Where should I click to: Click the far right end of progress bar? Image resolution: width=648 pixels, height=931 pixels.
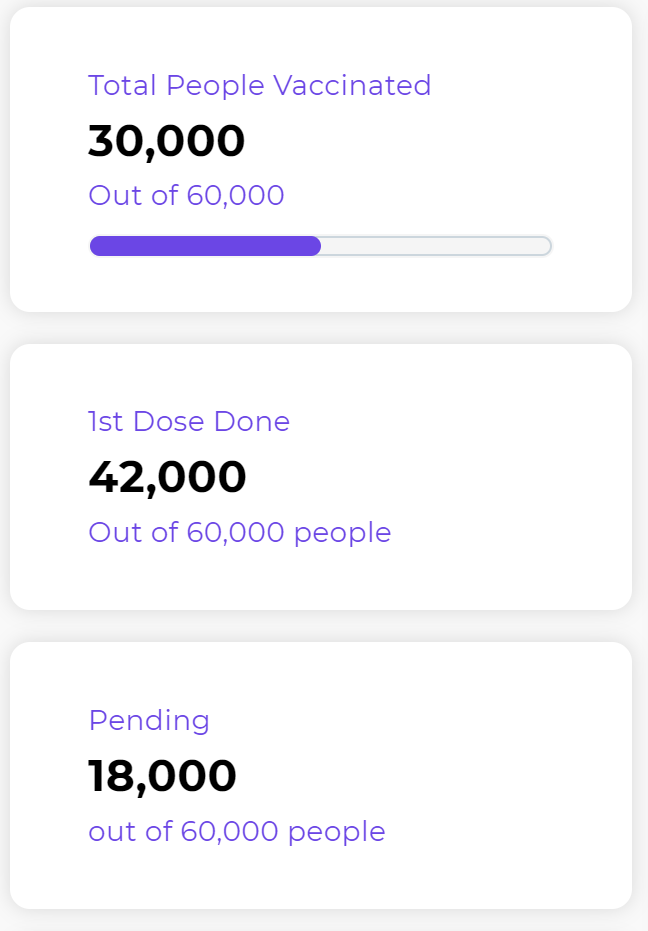[x=546, y=246]
